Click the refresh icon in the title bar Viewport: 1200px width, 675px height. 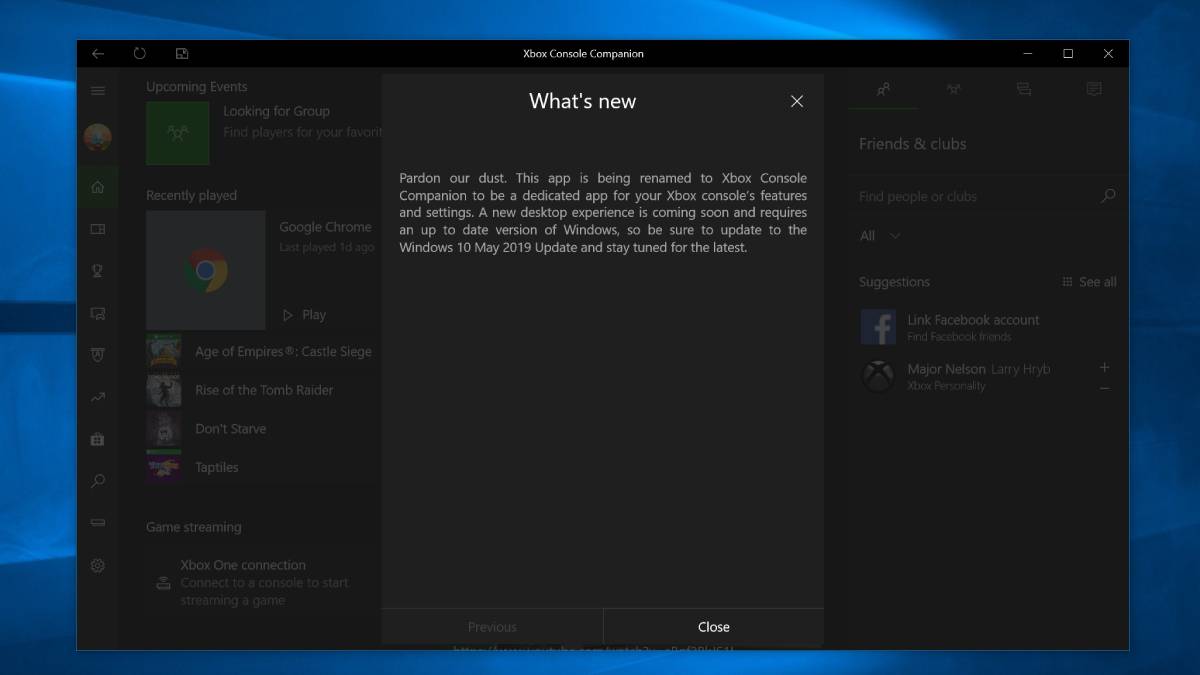pos(140,53)
